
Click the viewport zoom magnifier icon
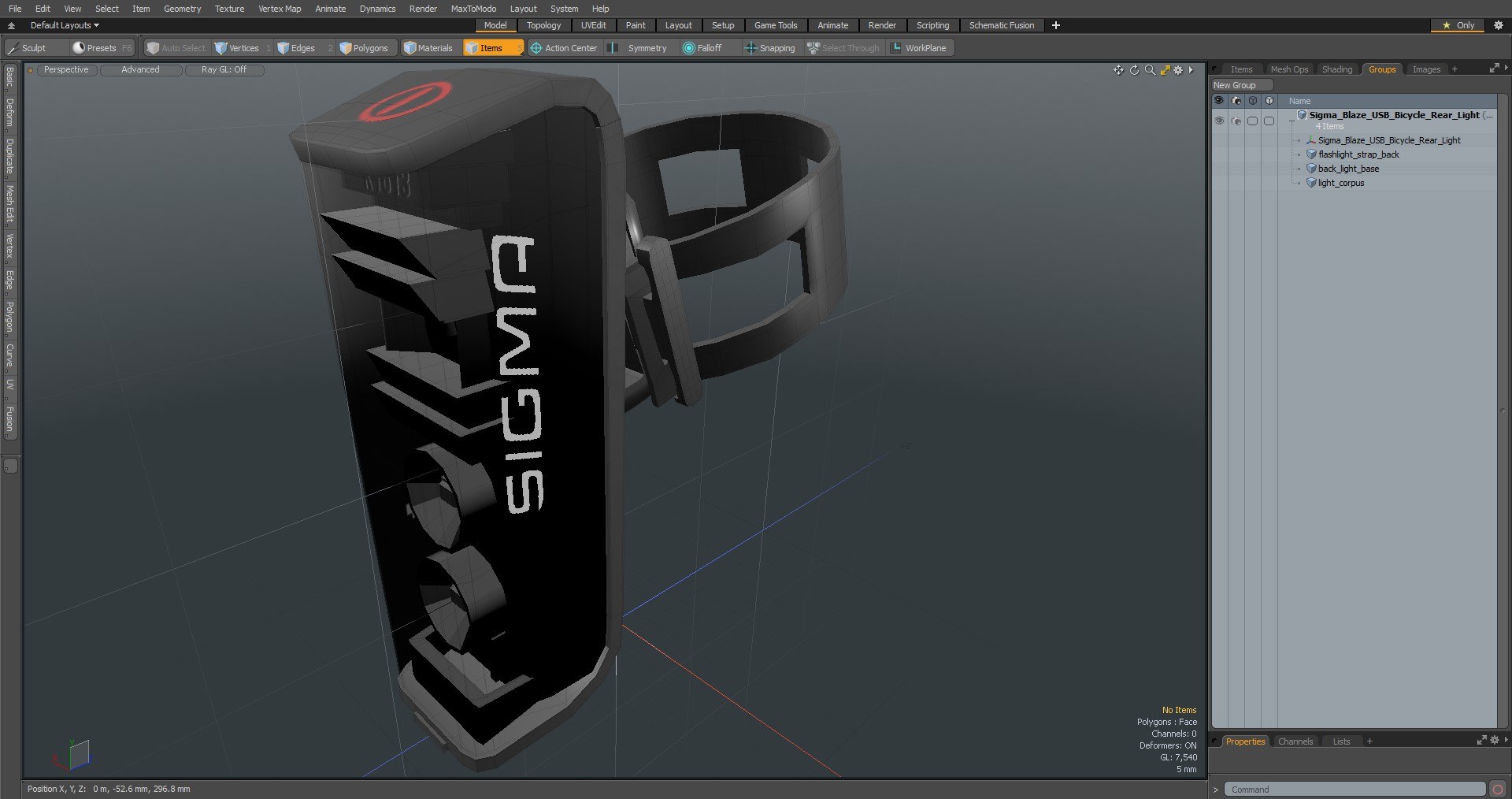[1150, 70]
